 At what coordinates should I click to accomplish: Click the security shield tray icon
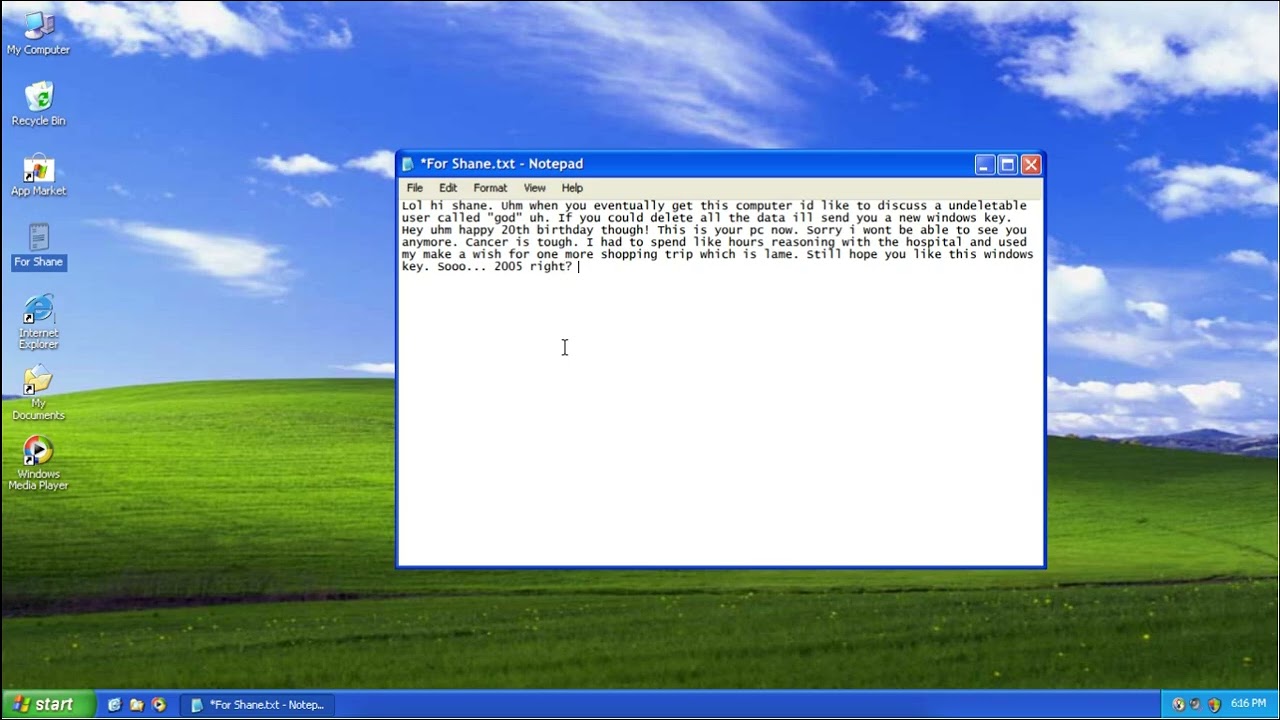pos(1214,705)
